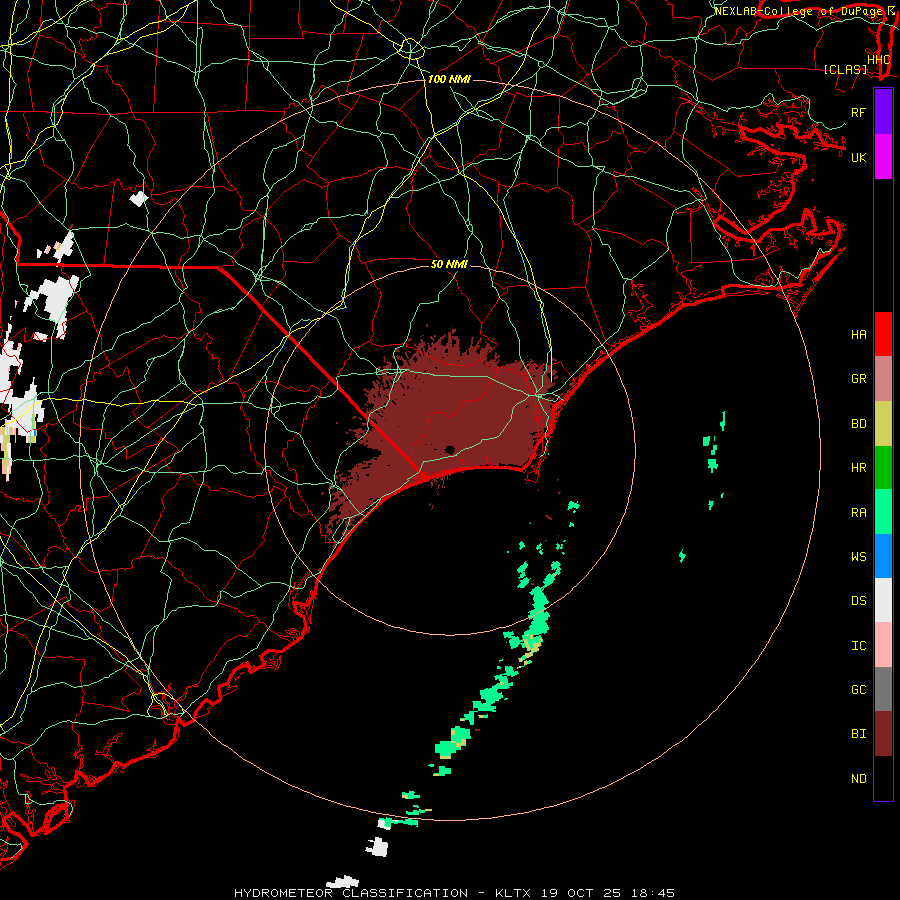Click the WS legend label
900x900 pixels.
point(858,557)
